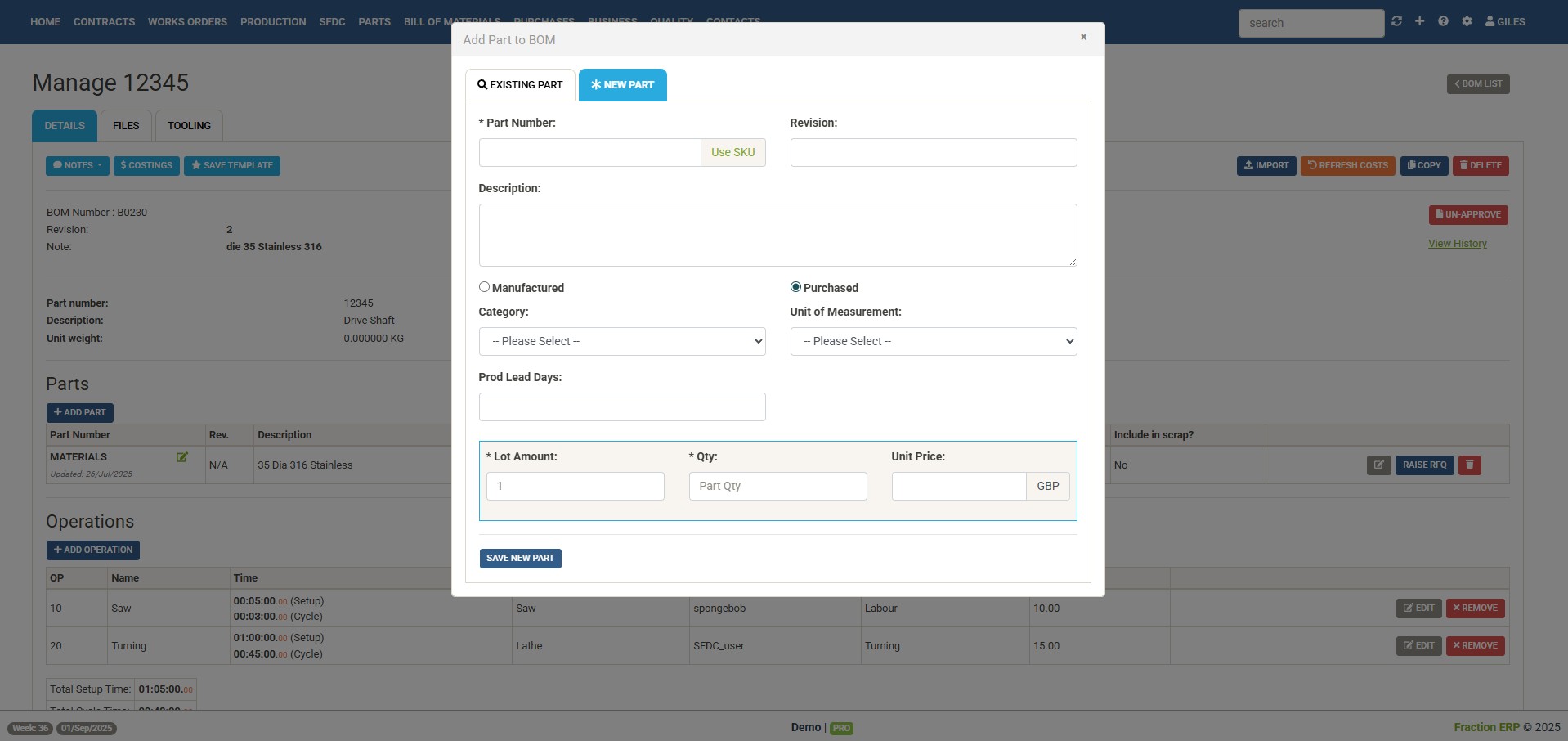
Task: Open the quick add plus icon
Action: (1420, 21)
